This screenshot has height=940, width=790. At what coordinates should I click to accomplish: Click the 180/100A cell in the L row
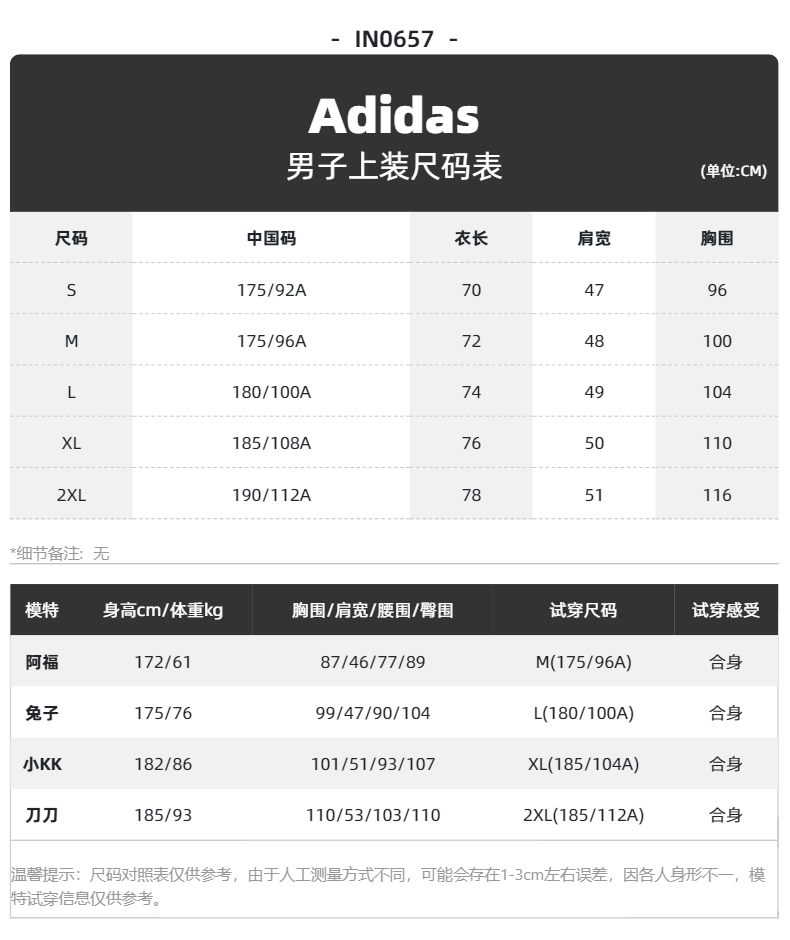tap(271, 392)
